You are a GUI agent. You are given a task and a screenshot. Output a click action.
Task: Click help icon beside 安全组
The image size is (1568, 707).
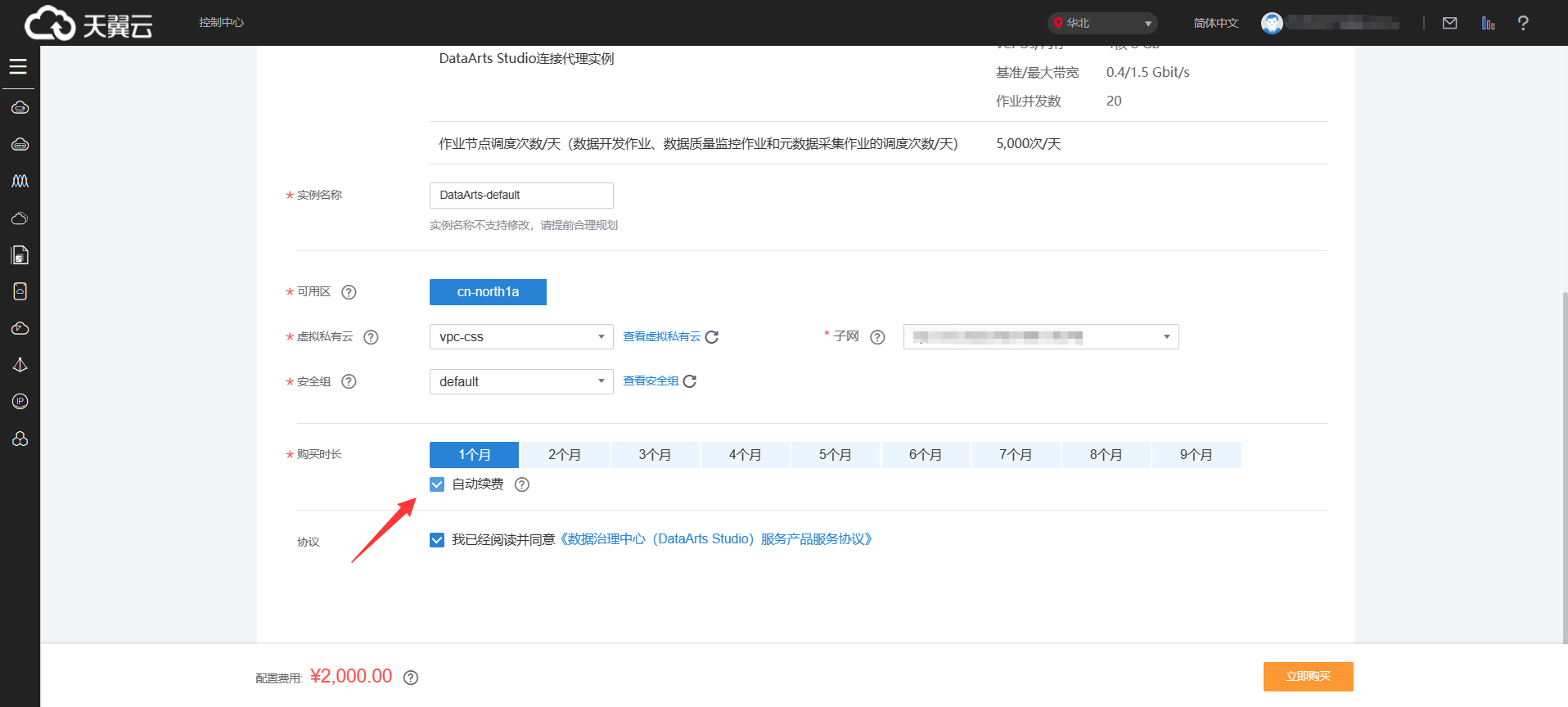349,381
